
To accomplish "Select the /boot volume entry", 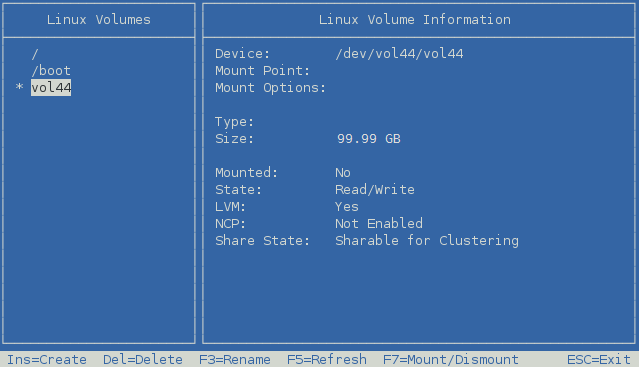I will 51,70.
